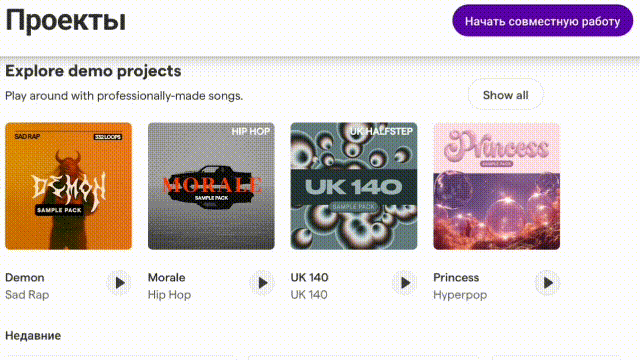
Task: Open the Morale Hip Hop cover art
Action: tap(211, 186)
